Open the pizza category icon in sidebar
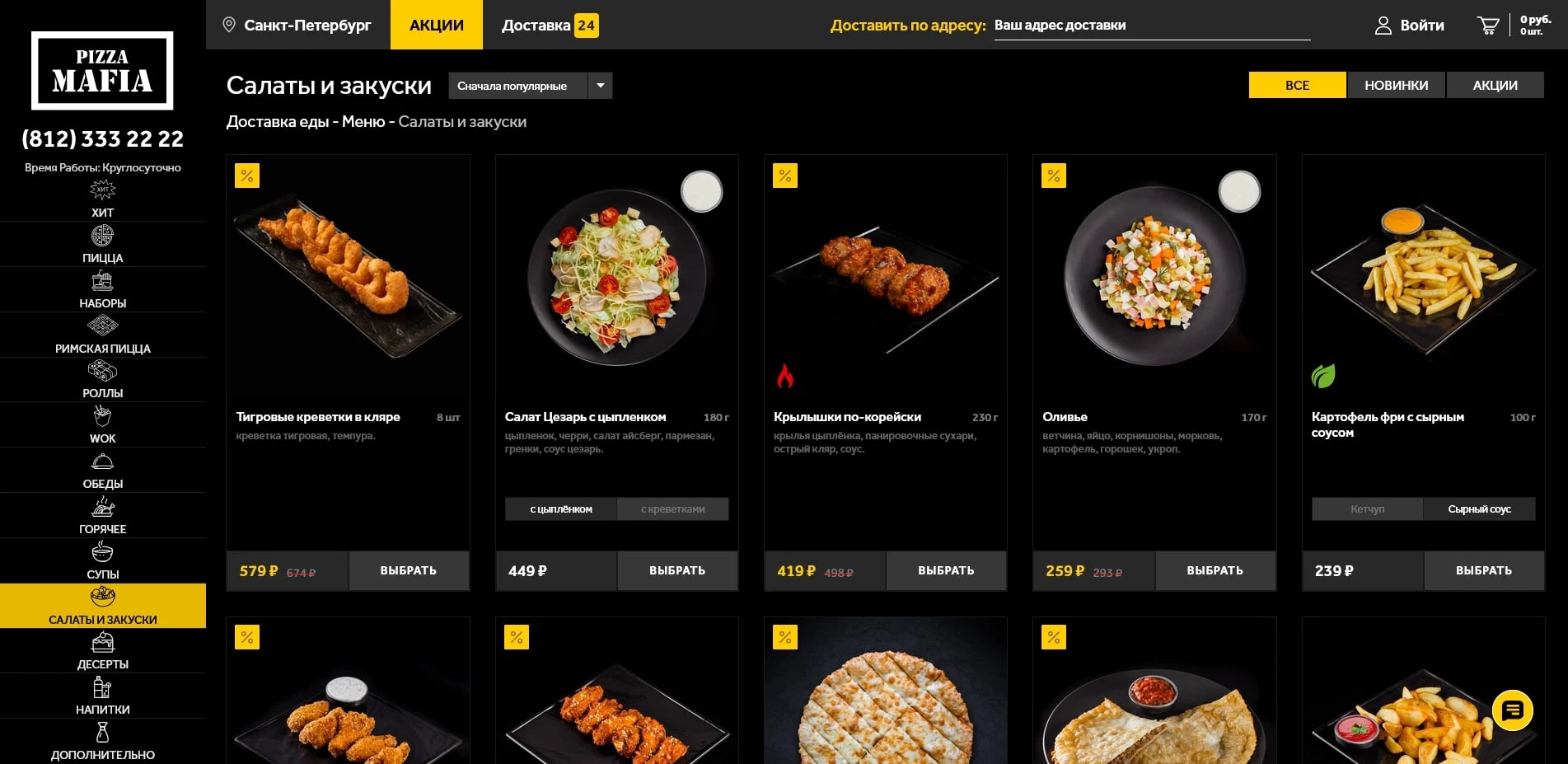The image size is (1568, 764). [x=102, y=236]
